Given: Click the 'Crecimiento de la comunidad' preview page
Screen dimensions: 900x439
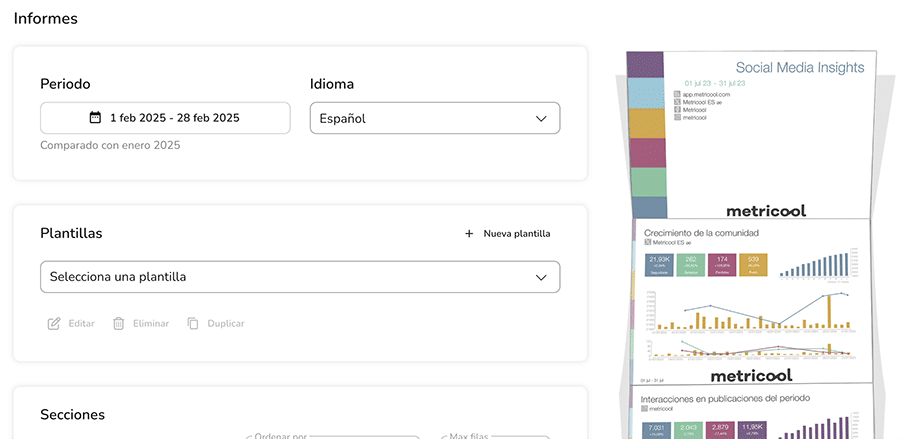Looking at the screenshot, I should click(x=751, y=301).
